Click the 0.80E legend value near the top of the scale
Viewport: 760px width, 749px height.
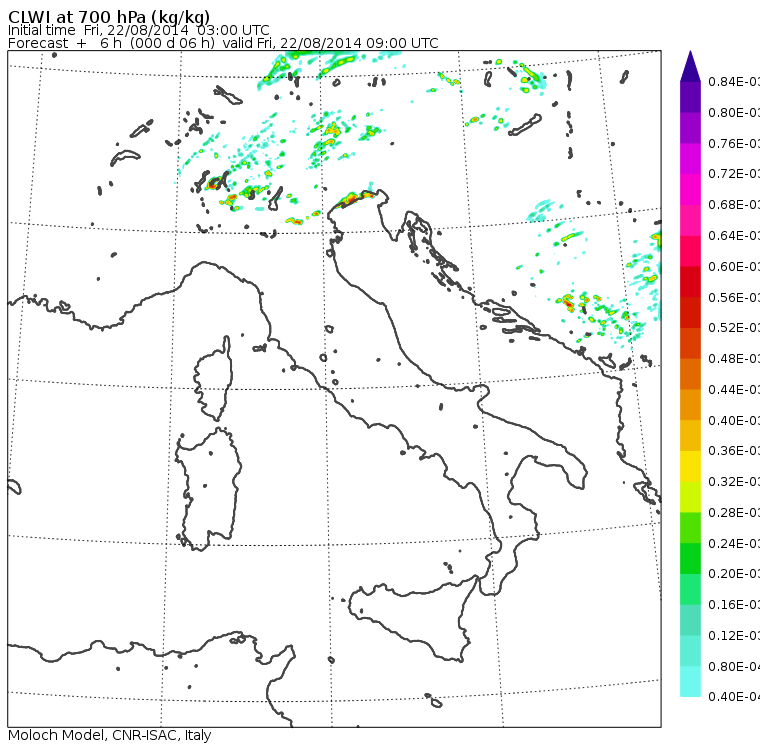point(734,112)
